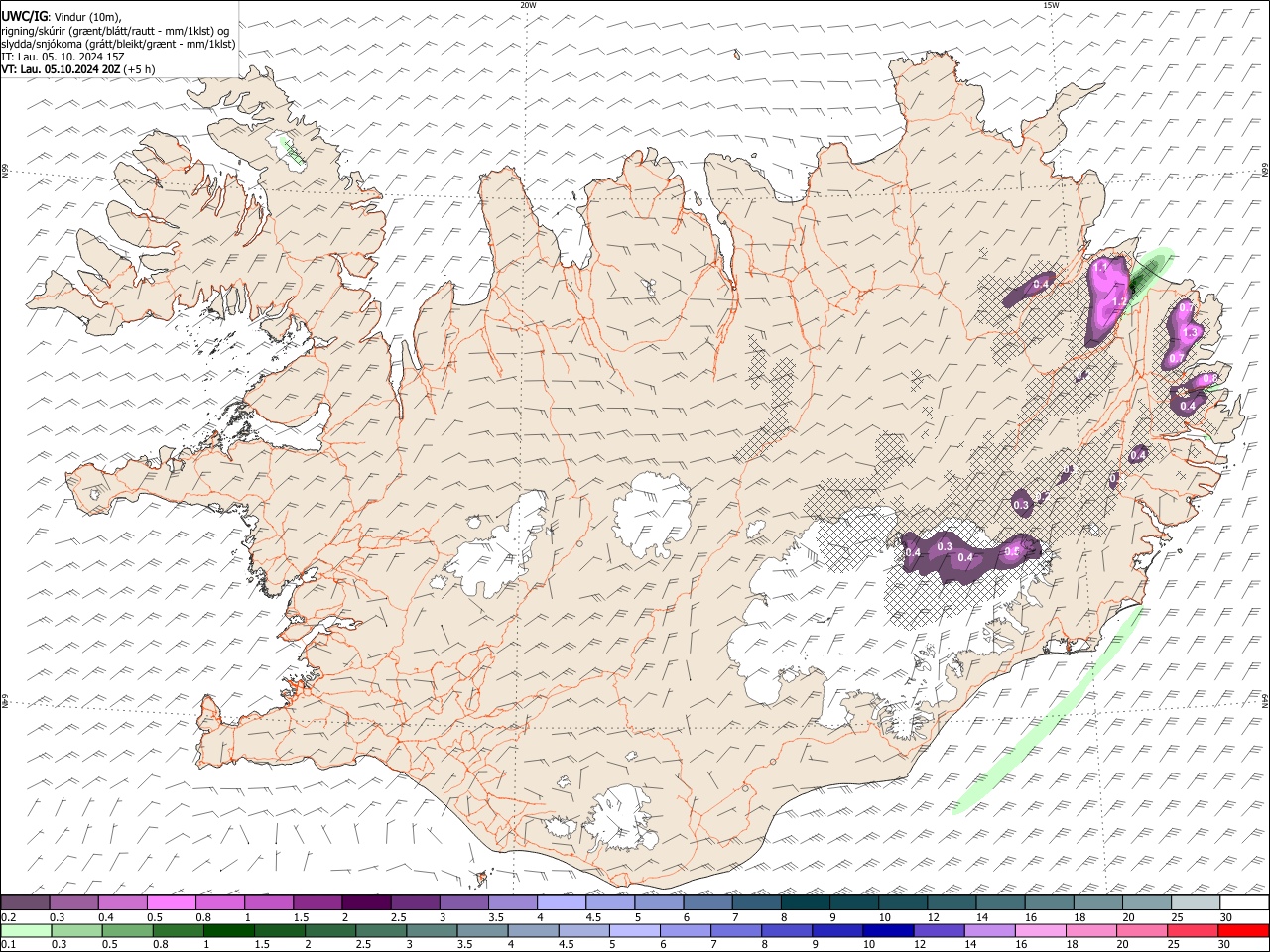Click the deep blue 10 rain legend swatch
Viewport: 1270px width, 952px height.
[x=887, y=931]
